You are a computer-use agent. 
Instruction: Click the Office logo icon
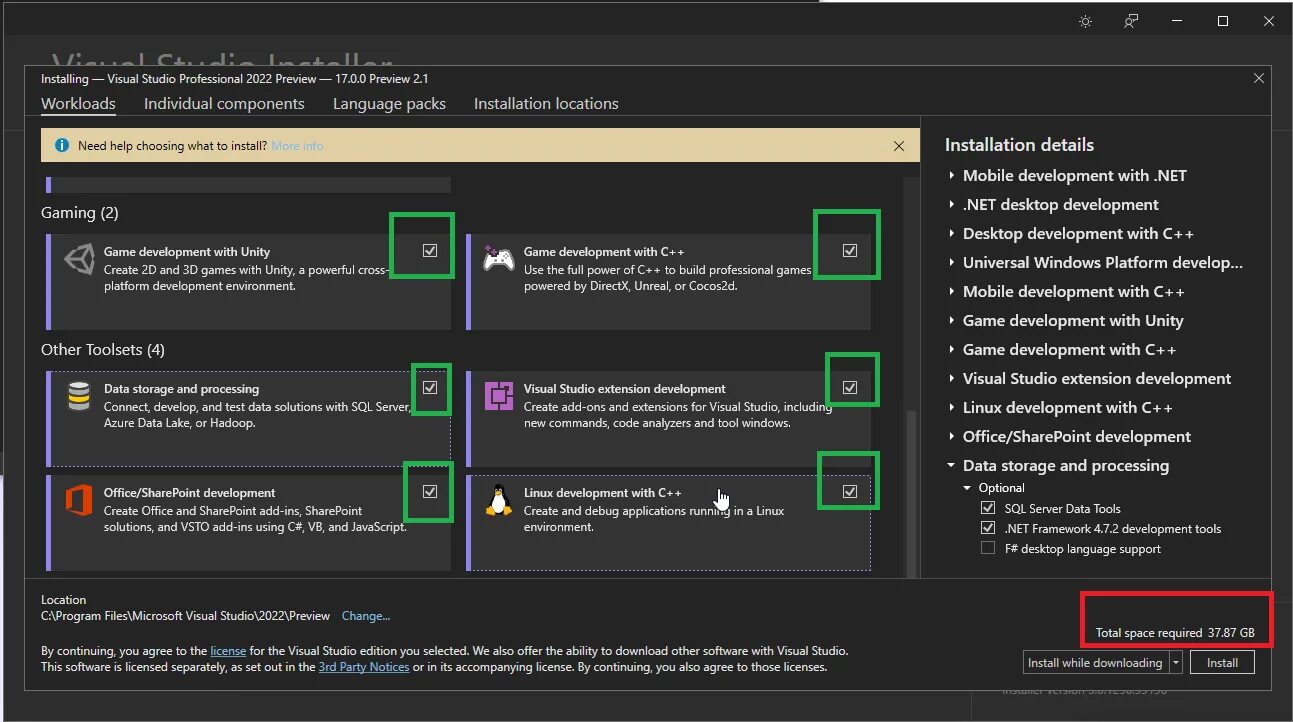click(x=79, y=500)
